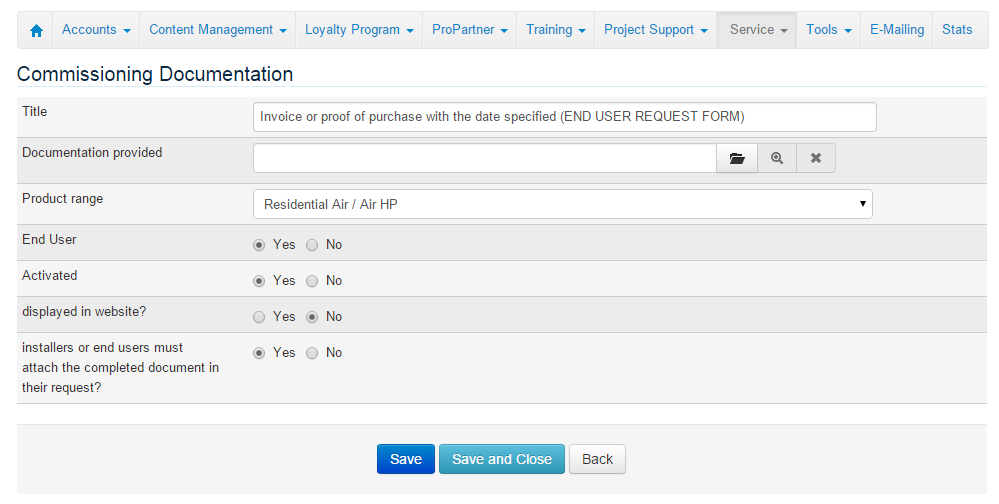This screenshot has height=504, width=999.
Task: Click the Back button
Action: [x=597, y=459]
